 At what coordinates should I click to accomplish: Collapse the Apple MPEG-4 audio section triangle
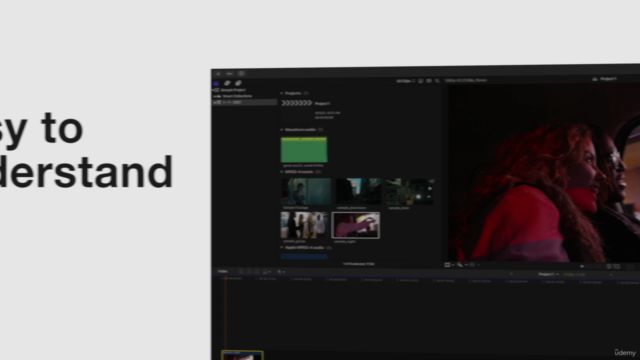click(282, 247)
